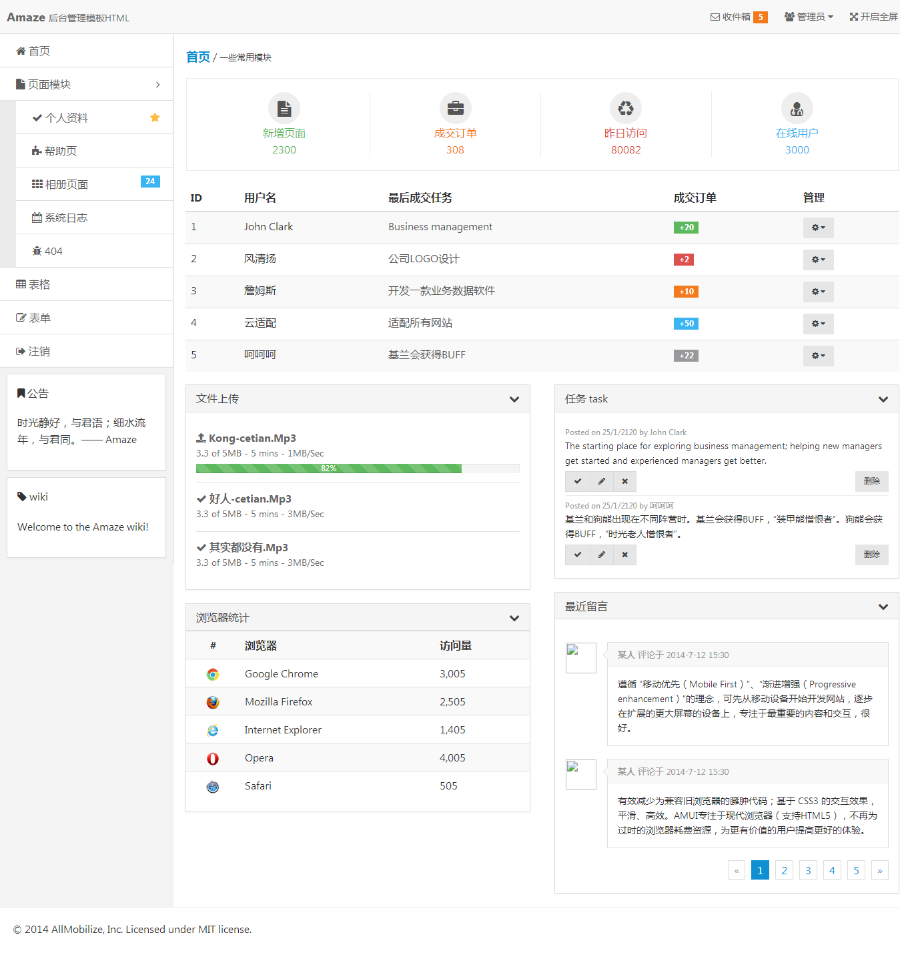900x965 pixels.
Task: Open the gear dropdown for John Clark
Action: click(x=818, y=227)
